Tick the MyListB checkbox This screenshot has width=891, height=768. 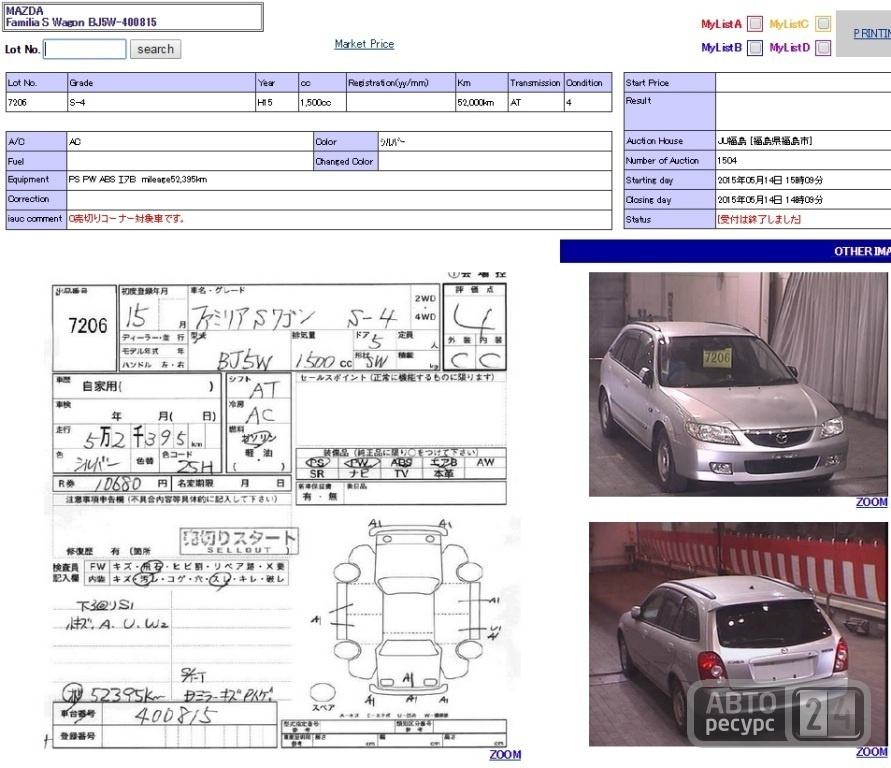pyautogui.click(x=755, y=48)
